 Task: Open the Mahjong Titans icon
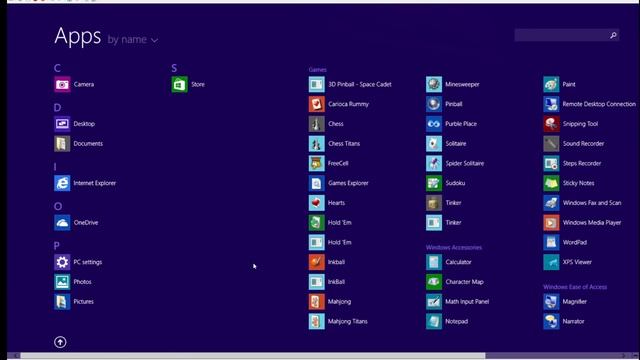pyautogui.click(x=316, y=322)
